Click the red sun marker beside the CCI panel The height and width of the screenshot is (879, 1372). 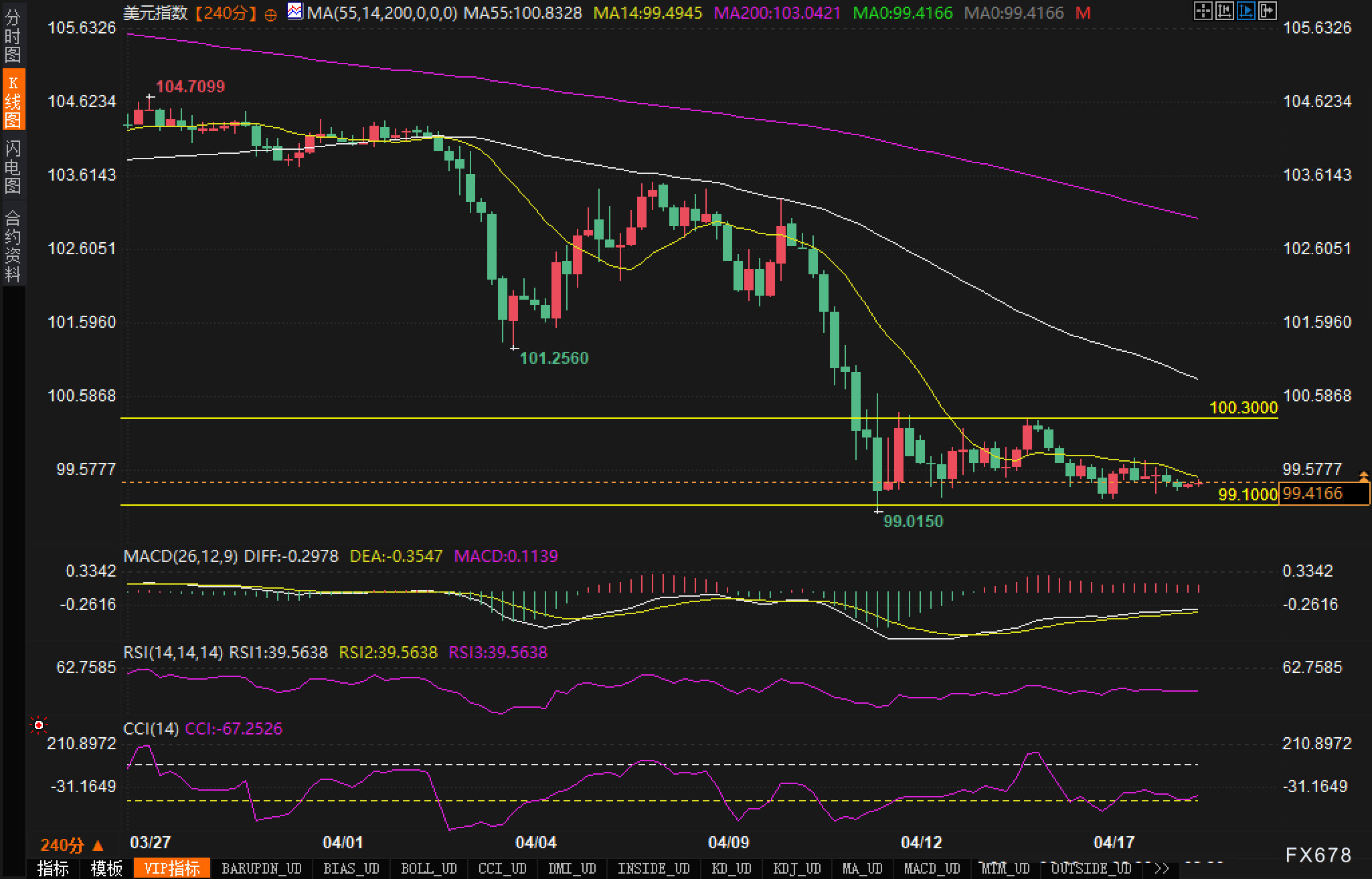pos(39,725)
